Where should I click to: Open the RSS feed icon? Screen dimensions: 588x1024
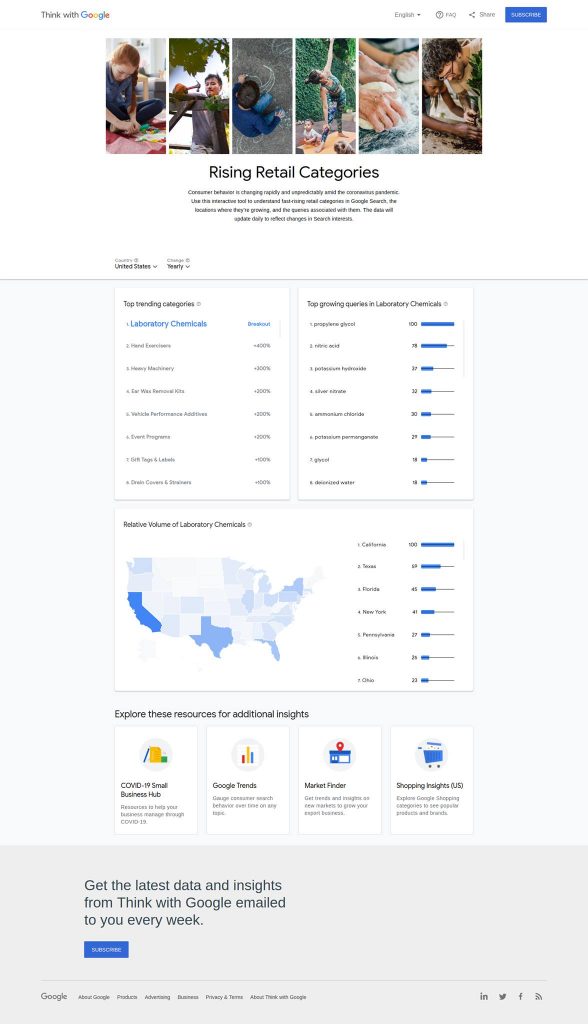(538, 997)
